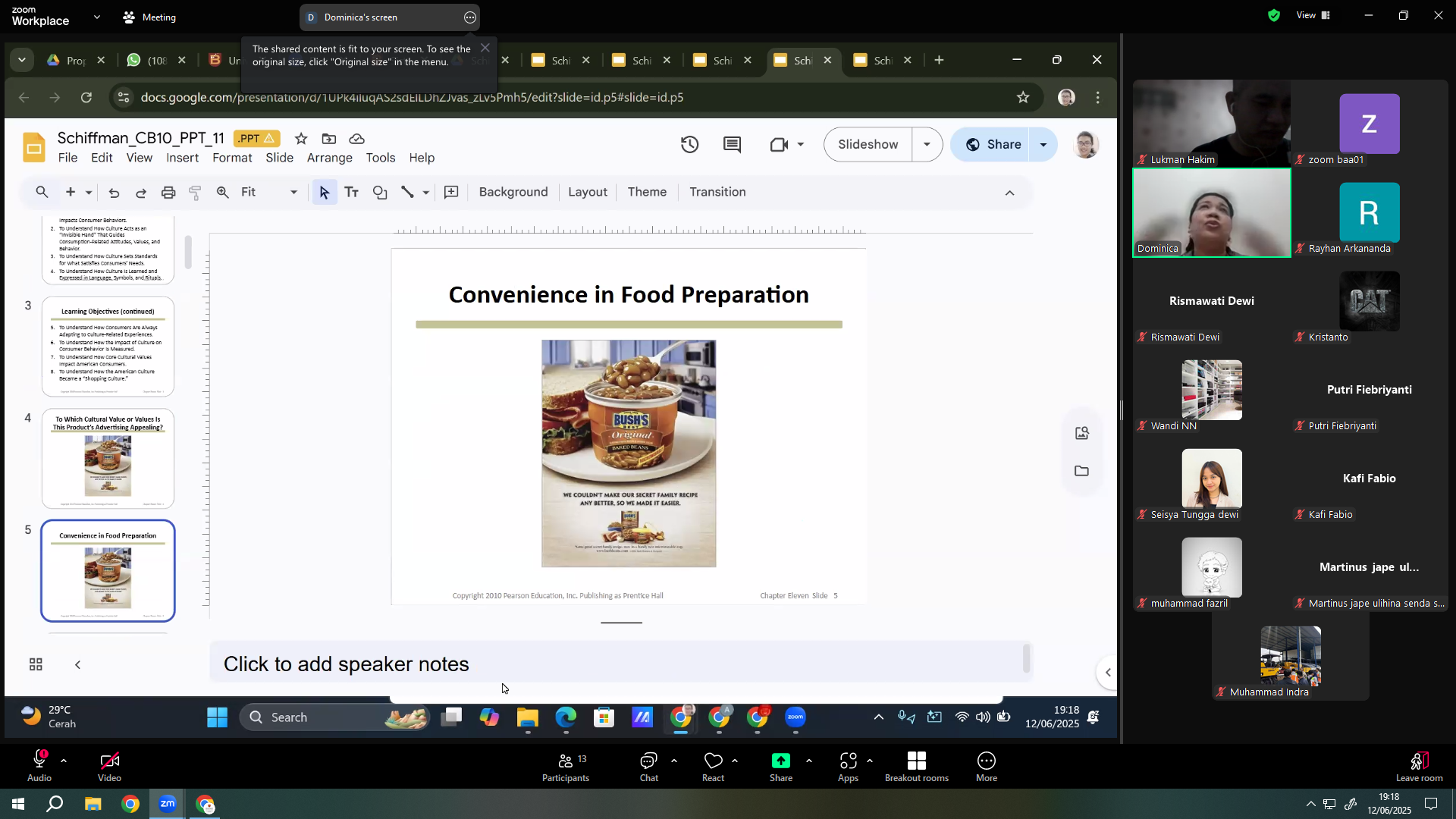
Task: Toggle Zoom microphone audio
Action: pyautogui.click(x=39, y=767)
